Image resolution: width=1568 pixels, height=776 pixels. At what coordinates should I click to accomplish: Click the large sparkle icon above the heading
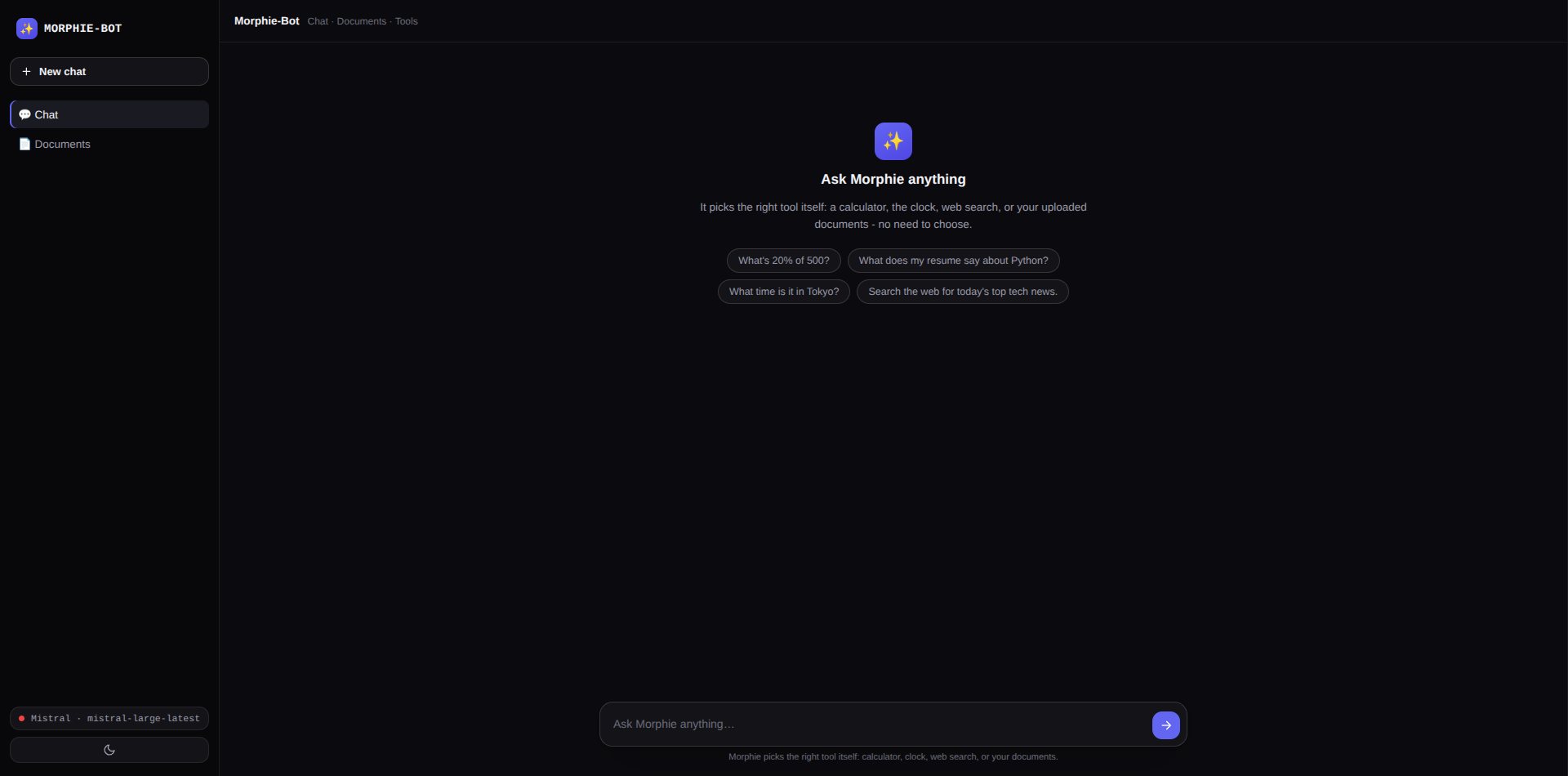point(893,141)
